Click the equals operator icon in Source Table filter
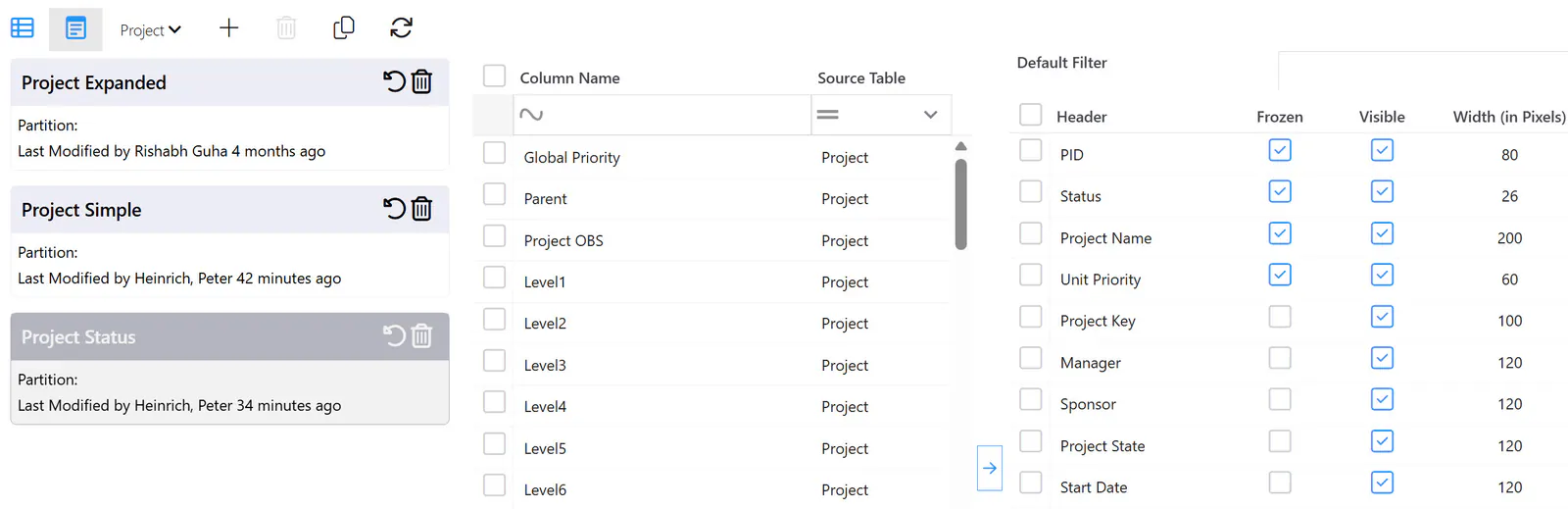Screen dimensions: 1568x509 pos(828,115)
